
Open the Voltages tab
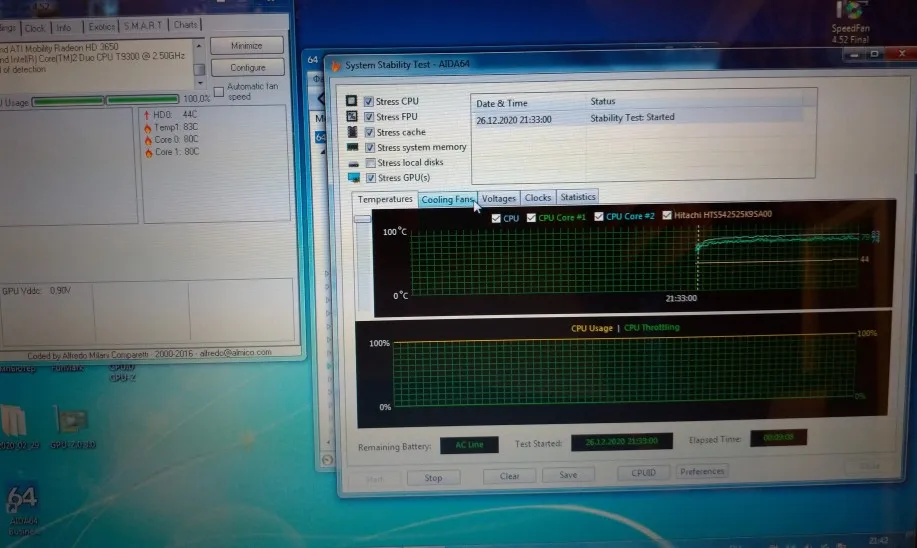(x=499, y=199)
